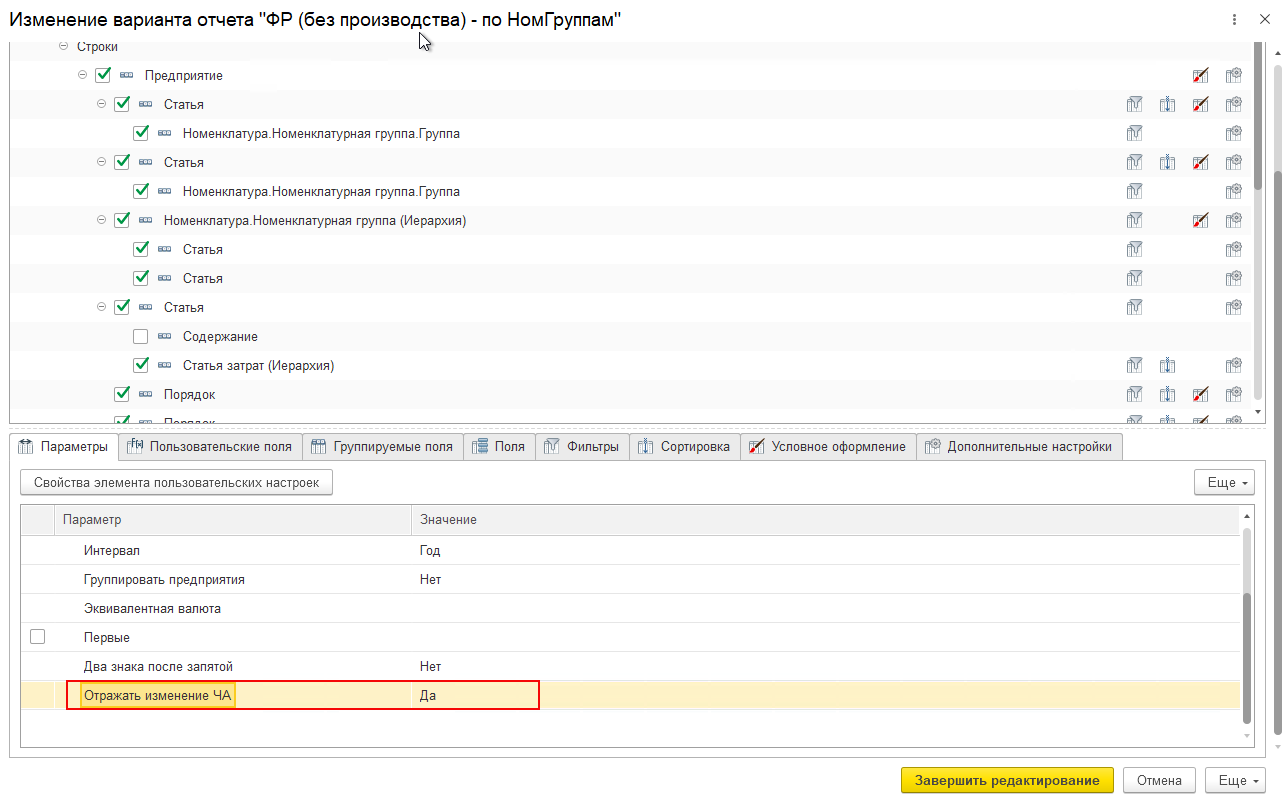This screenshot has width=1282, height=805.
Task: Click grouping icon beside Номенклатурная группа (Иерархия)
Action: click(x=146, y=220)
